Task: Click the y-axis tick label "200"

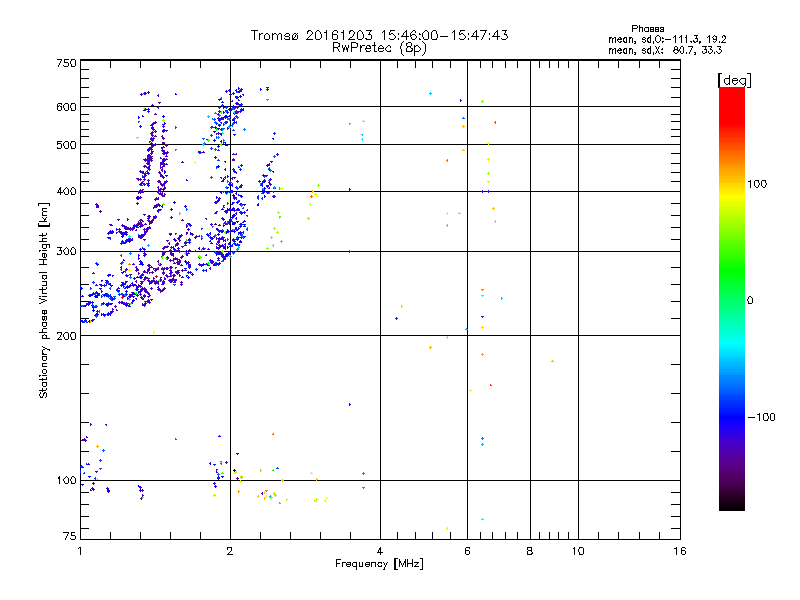Action: pyautogui.click(x=66, y=336)
